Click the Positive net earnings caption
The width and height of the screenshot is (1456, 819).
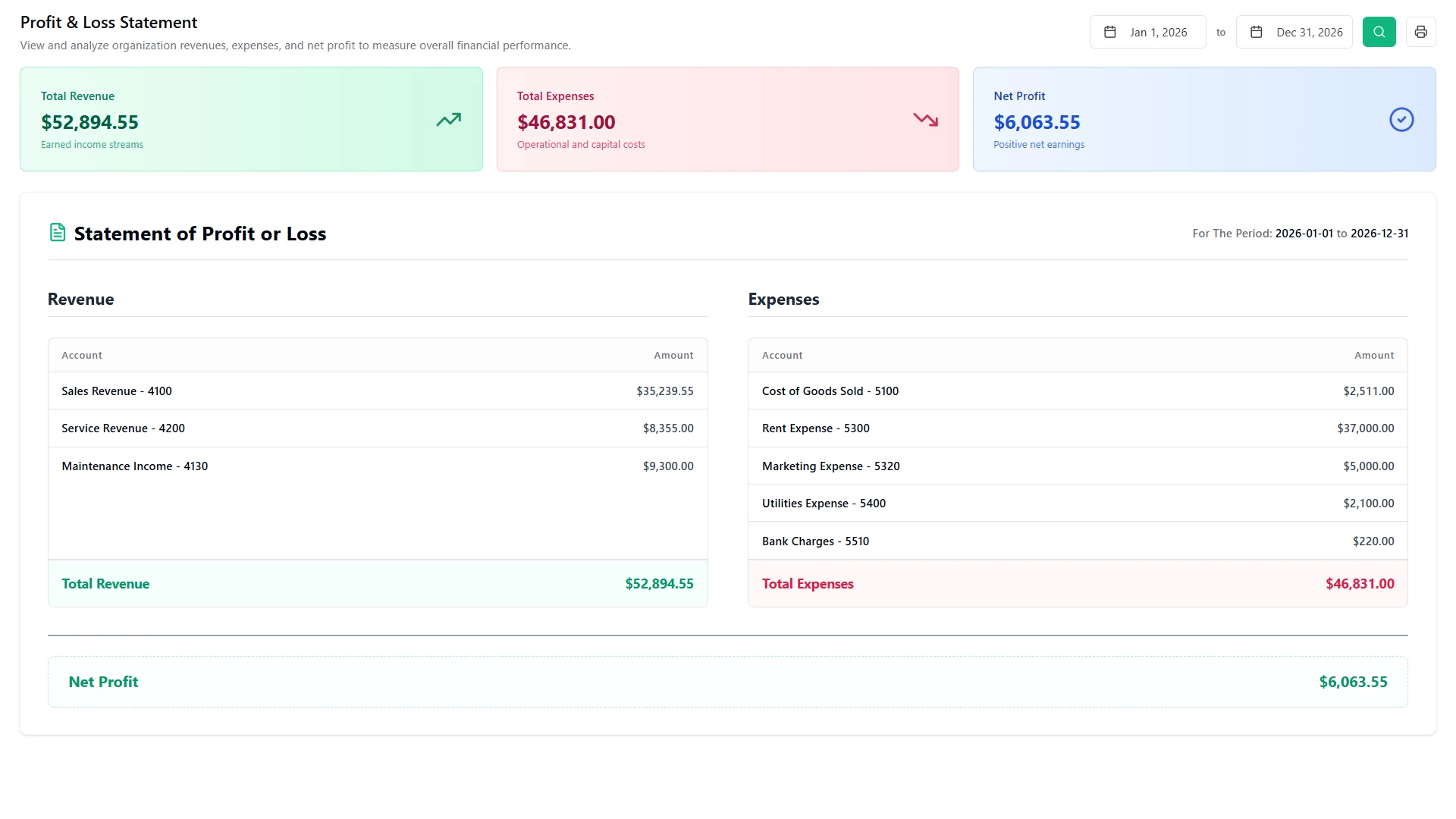1039,145
